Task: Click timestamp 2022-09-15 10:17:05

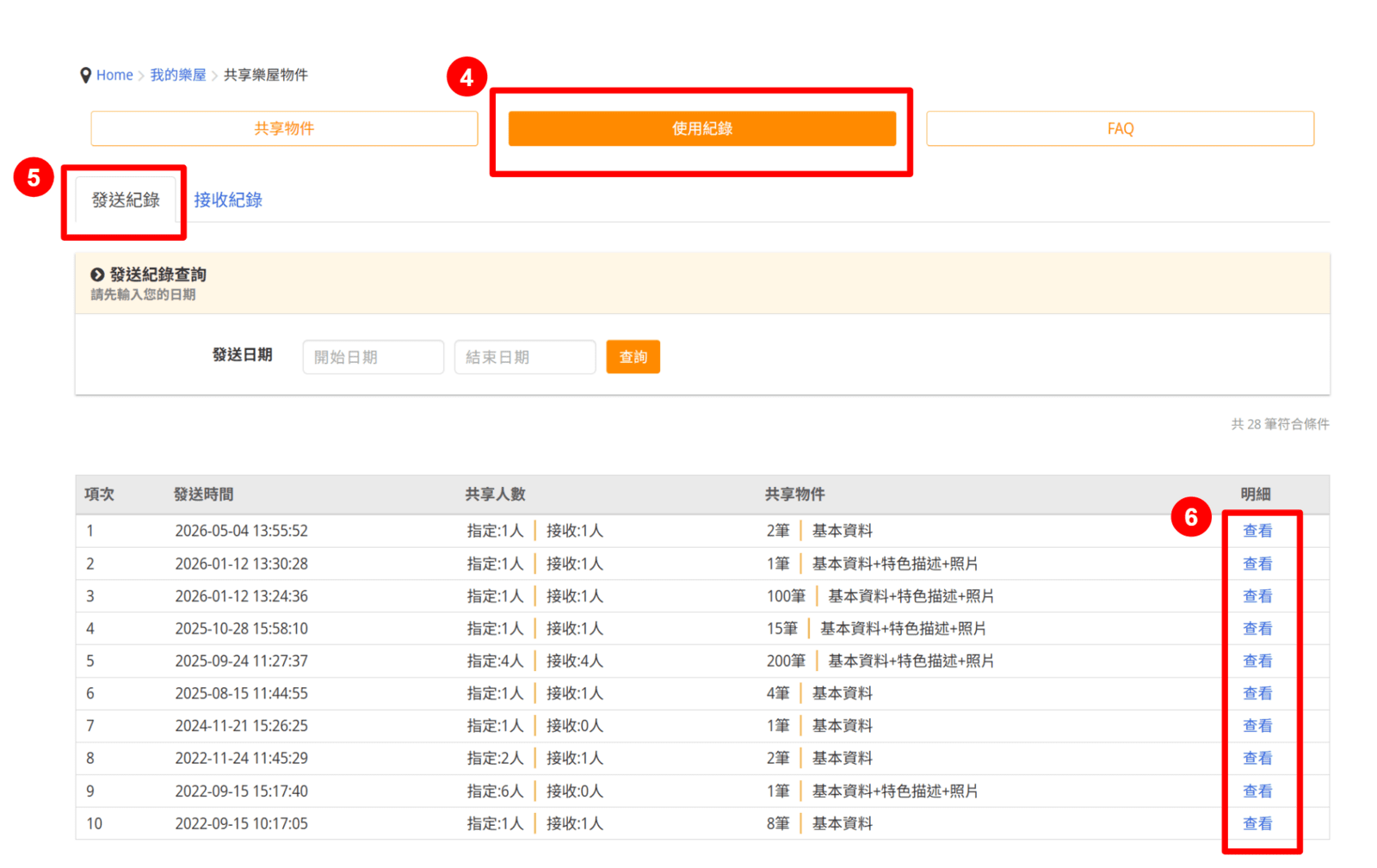Action: click(x=241, y=823)
